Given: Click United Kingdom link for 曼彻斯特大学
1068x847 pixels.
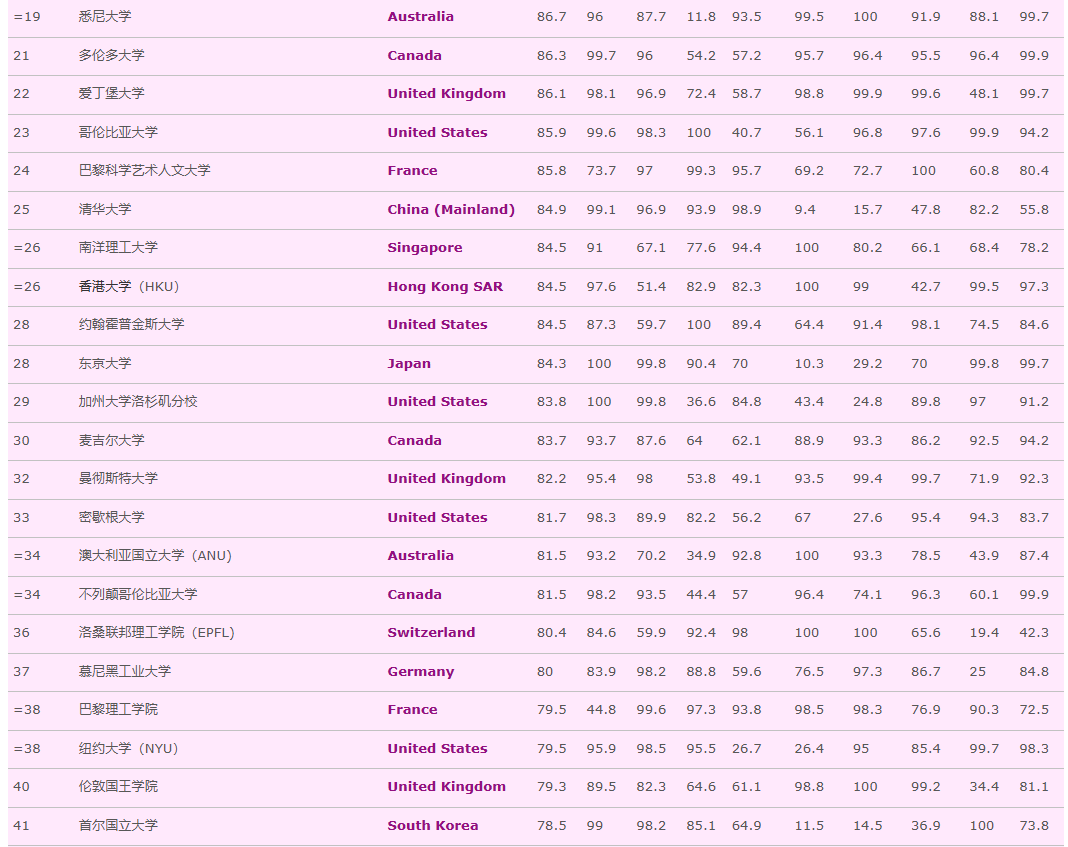Looking at the screenshot, I should pos(446,479).
